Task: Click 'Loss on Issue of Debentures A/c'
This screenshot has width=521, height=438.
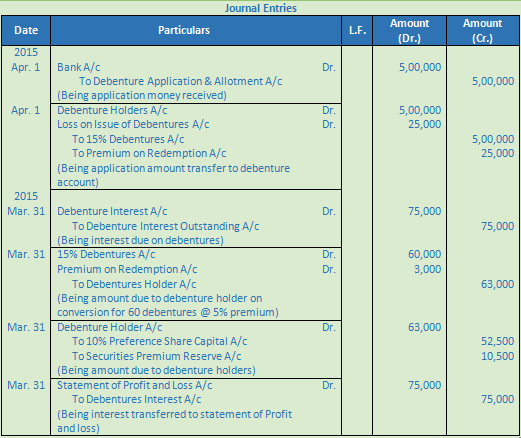Action: 133,124
